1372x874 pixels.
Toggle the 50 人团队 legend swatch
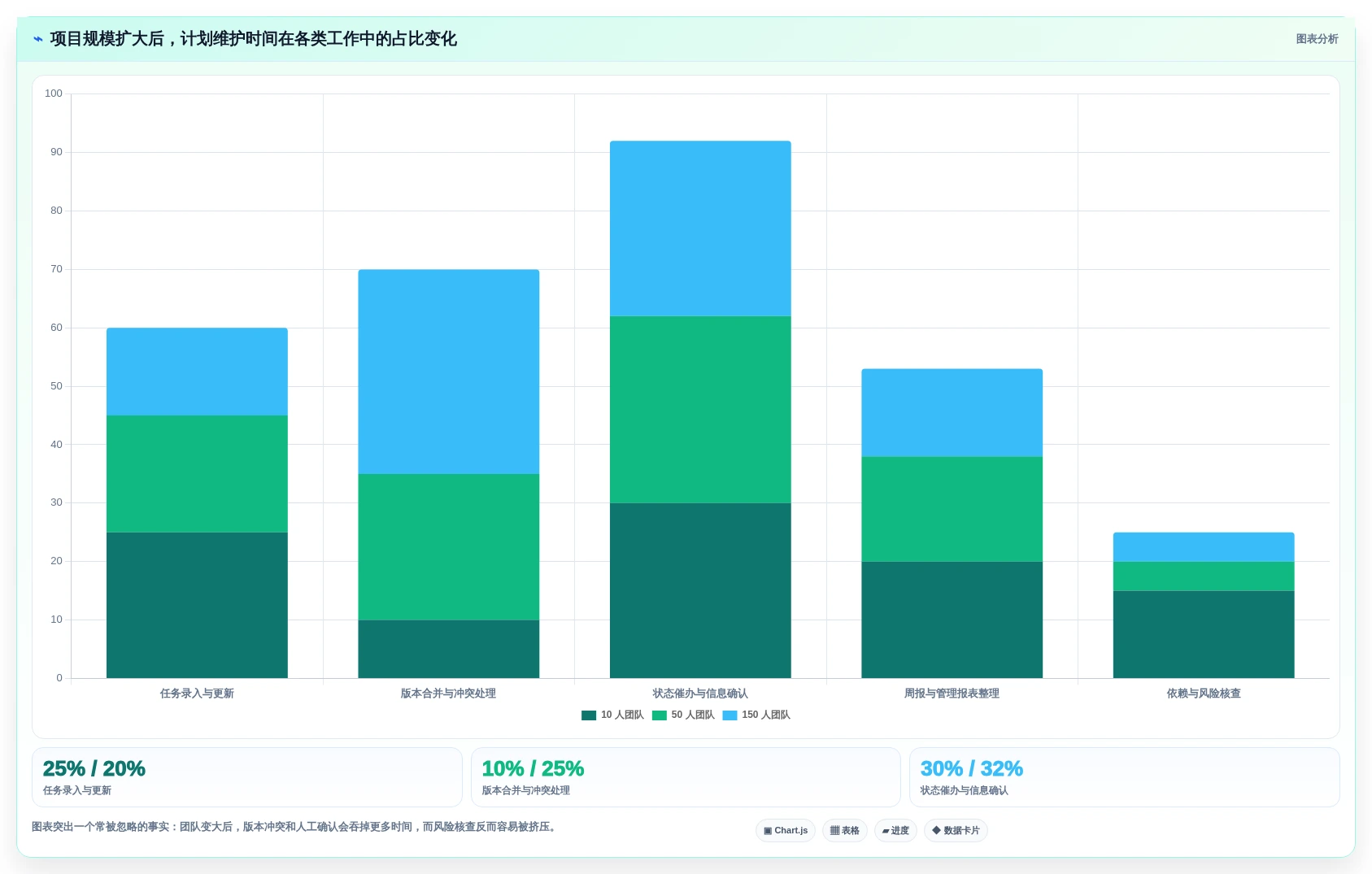coord(660,715)
